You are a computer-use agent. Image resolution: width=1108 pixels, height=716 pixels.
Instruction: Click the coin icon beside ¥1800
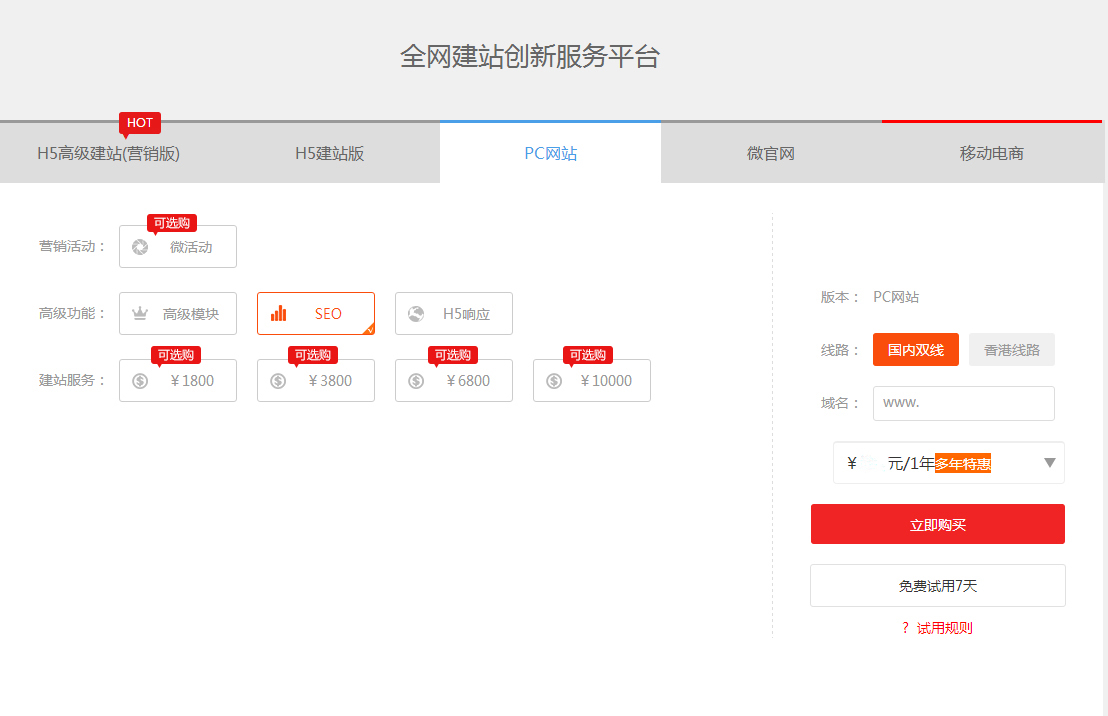point(140,381)
